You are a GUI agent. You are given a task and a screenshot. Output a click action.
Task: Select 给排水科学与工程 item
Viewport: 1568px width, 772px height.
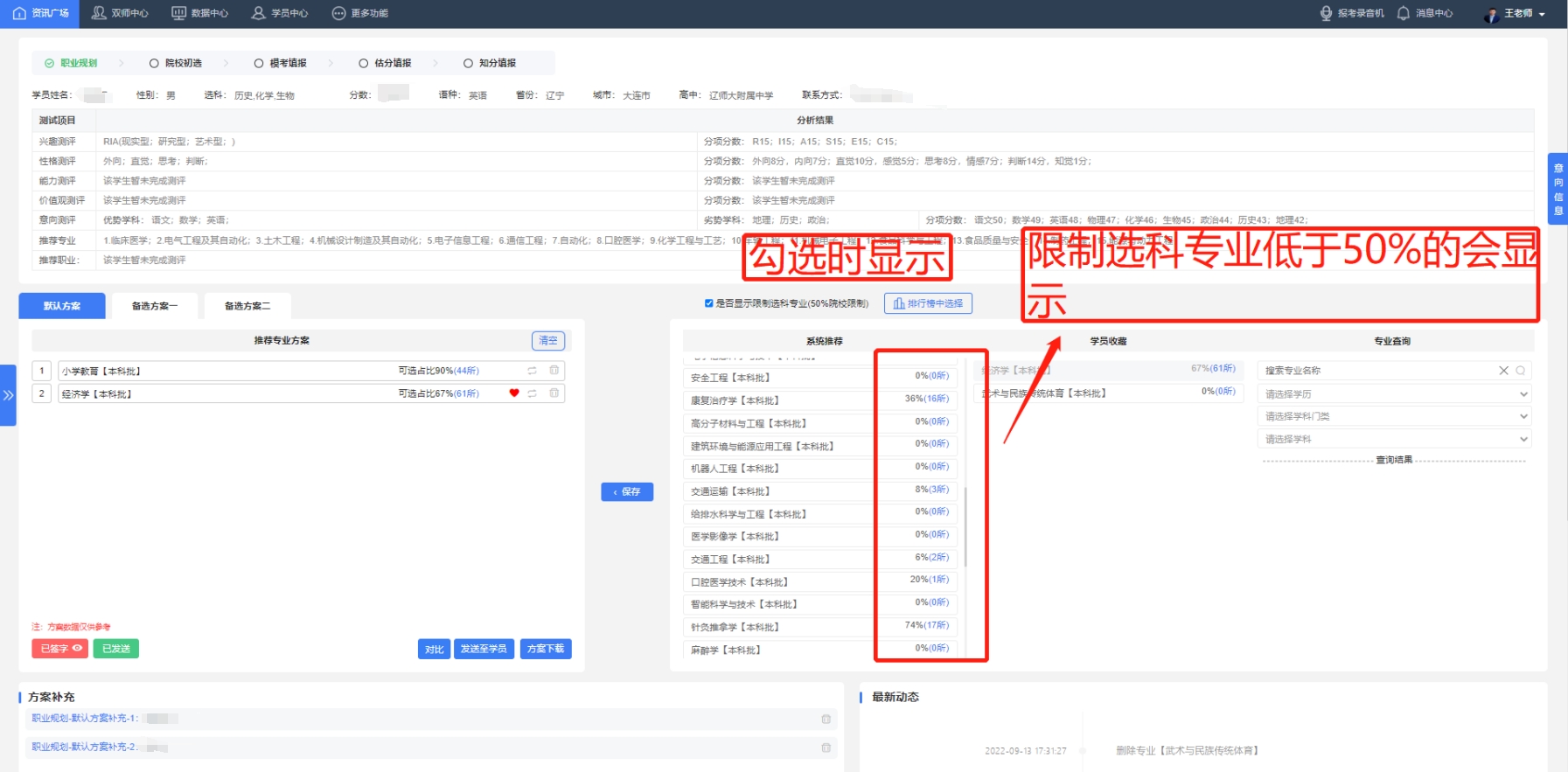(x=819, y=514)
